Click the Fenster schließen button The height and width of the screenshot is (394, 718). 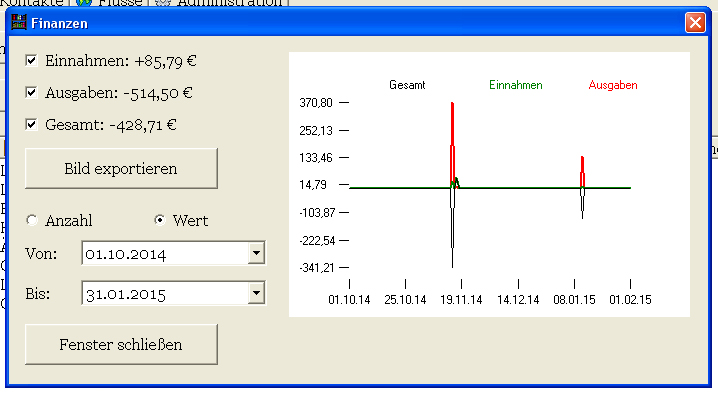point(121,345)
